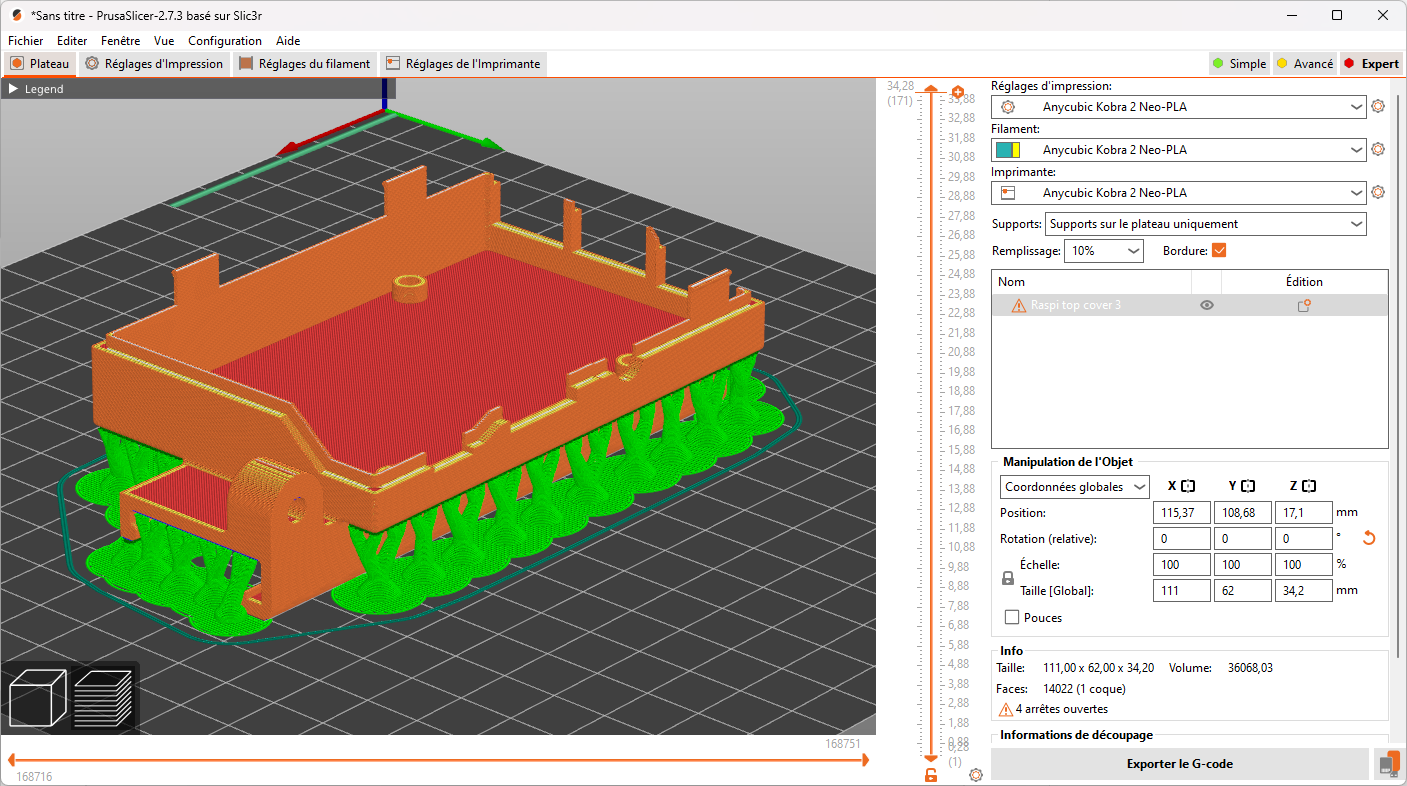
Task: Open printer settings gear icon
Action: tap(1378, 192)
